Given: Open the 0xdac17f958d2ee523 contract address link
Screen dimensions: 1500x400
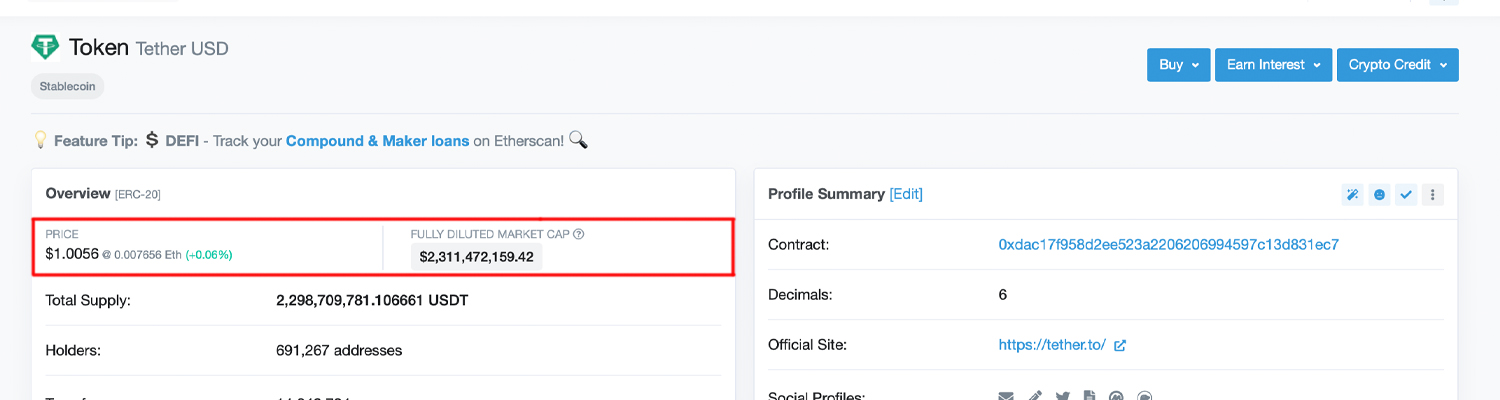Looking at the screenshot, I should click(1168, 244).
